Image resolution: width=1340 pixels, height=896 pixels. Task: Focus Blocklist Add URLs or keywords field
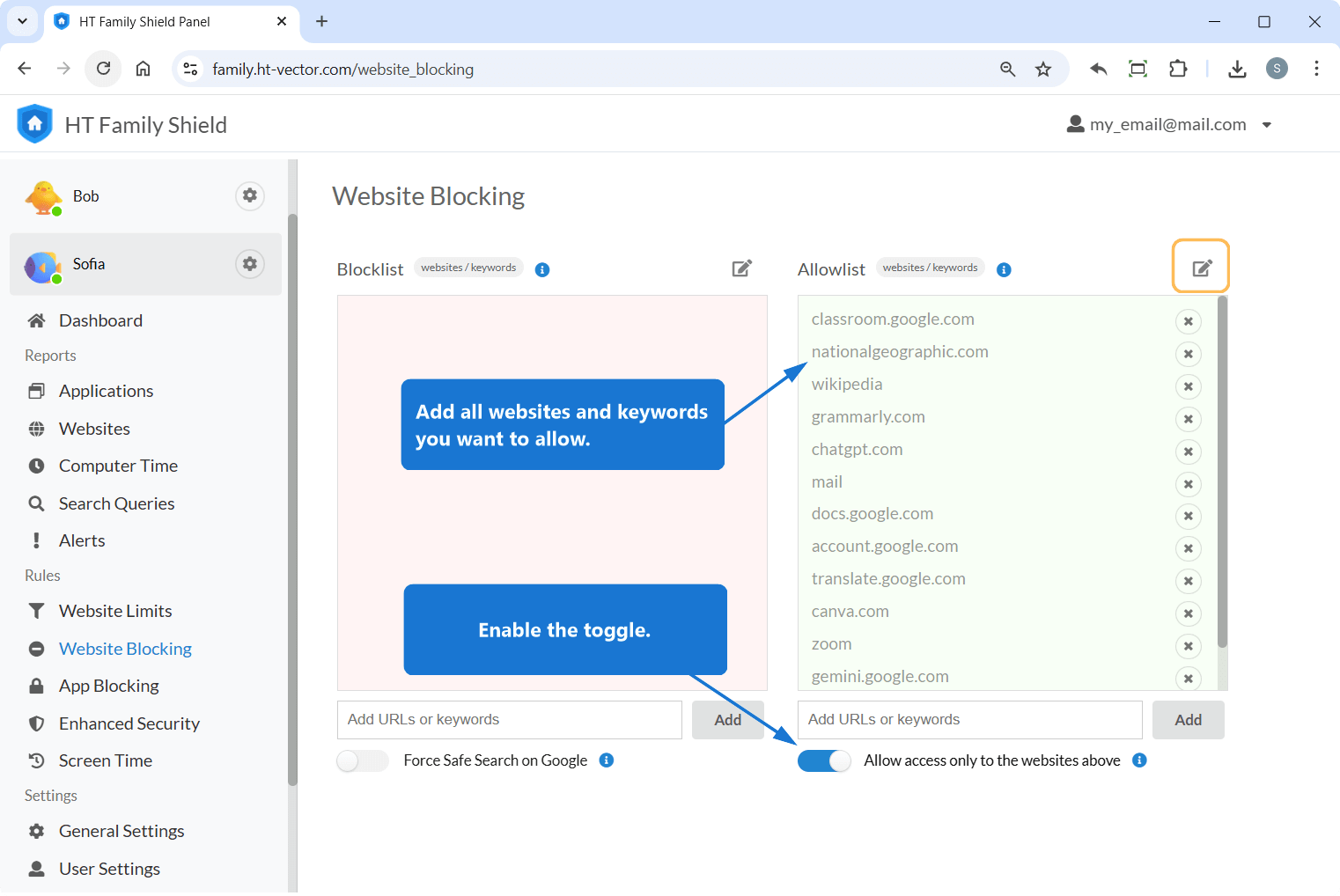[509, 720]
